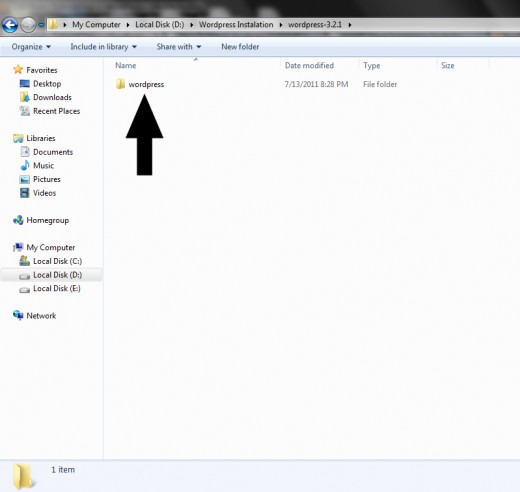Screen dimensions: 520x492
Task: Click the Music note icon
Action: point(25,165)
